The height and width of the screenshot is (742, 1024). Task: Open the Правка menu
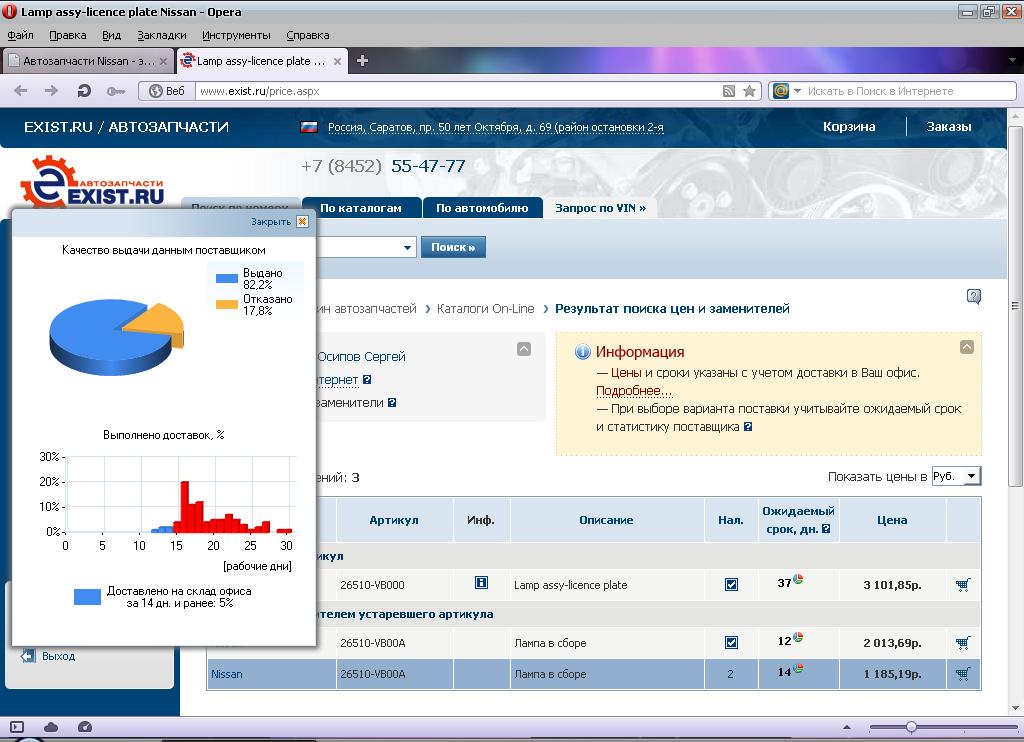(68, 35)
